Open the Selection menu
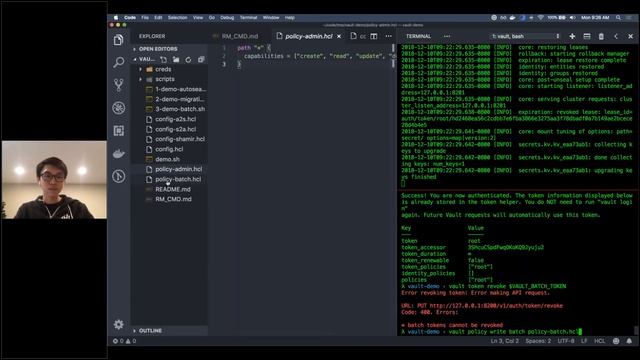The image size is (640, 360). coord(178,18)
